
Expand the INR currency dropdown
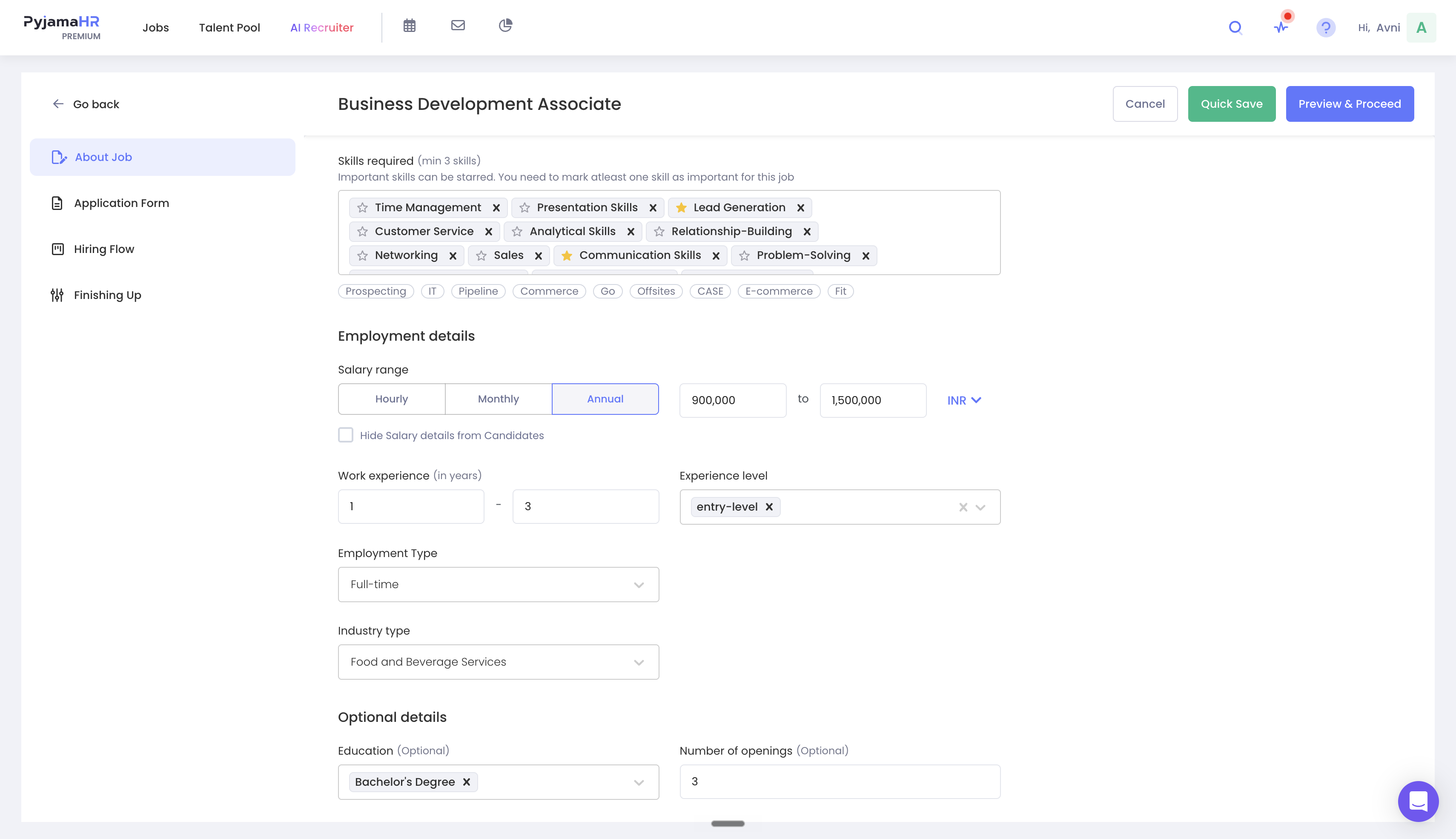pyautogui.click(x=964, y=400)
